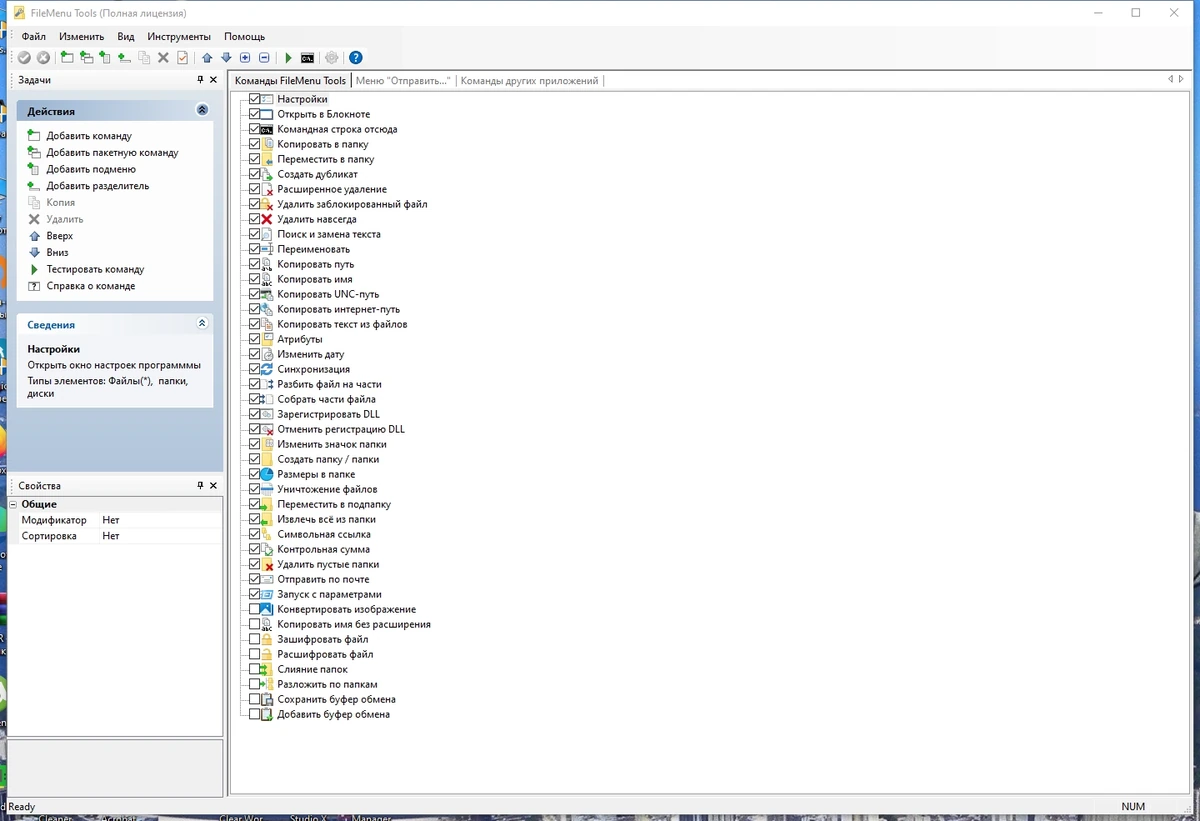Collapse the Общие properties group
The image size is (1200, 821).
coord(14,504)
